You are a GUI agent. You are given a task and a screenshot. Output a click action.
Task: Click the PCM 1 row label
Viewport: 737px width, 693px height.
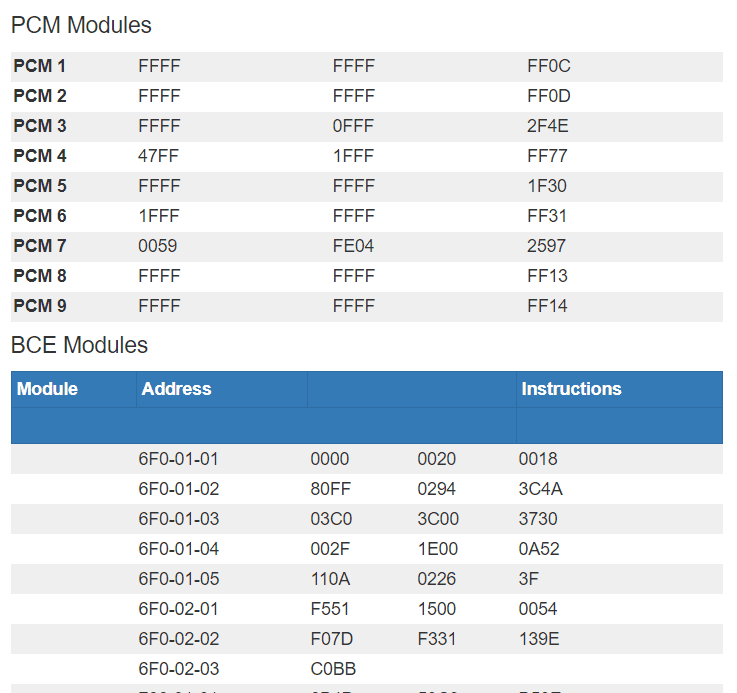point(39,66)
